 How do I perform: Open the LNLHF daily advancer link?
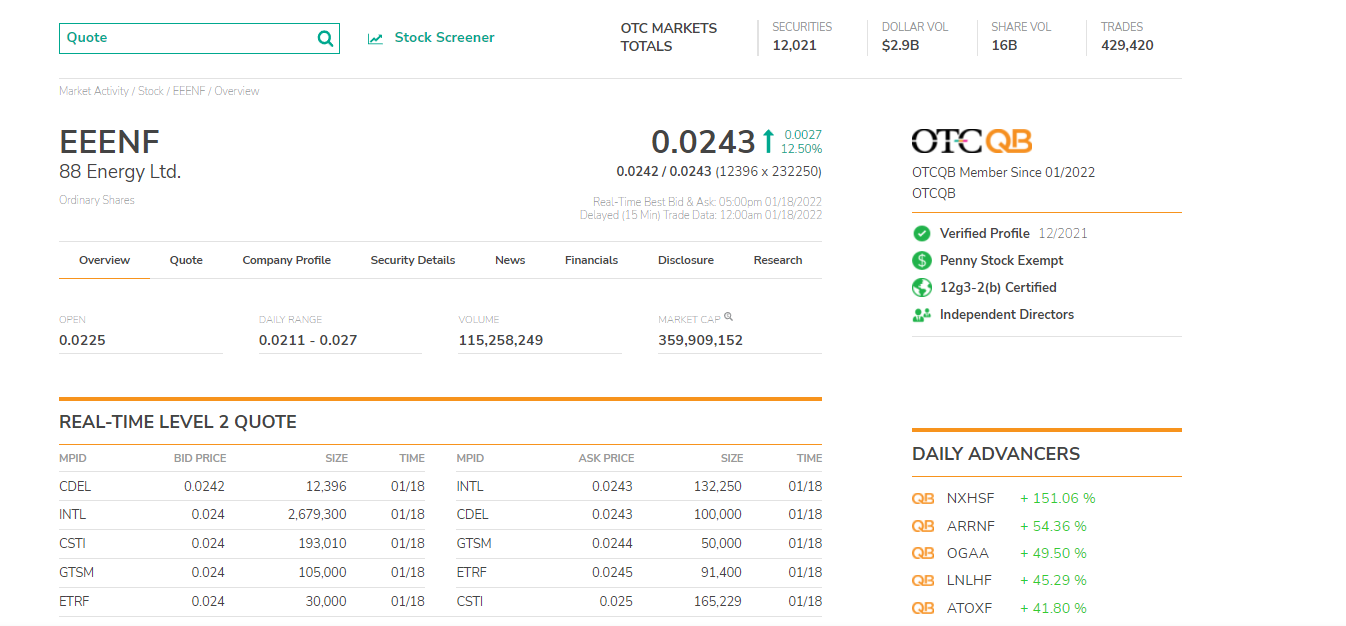(969, 580)
